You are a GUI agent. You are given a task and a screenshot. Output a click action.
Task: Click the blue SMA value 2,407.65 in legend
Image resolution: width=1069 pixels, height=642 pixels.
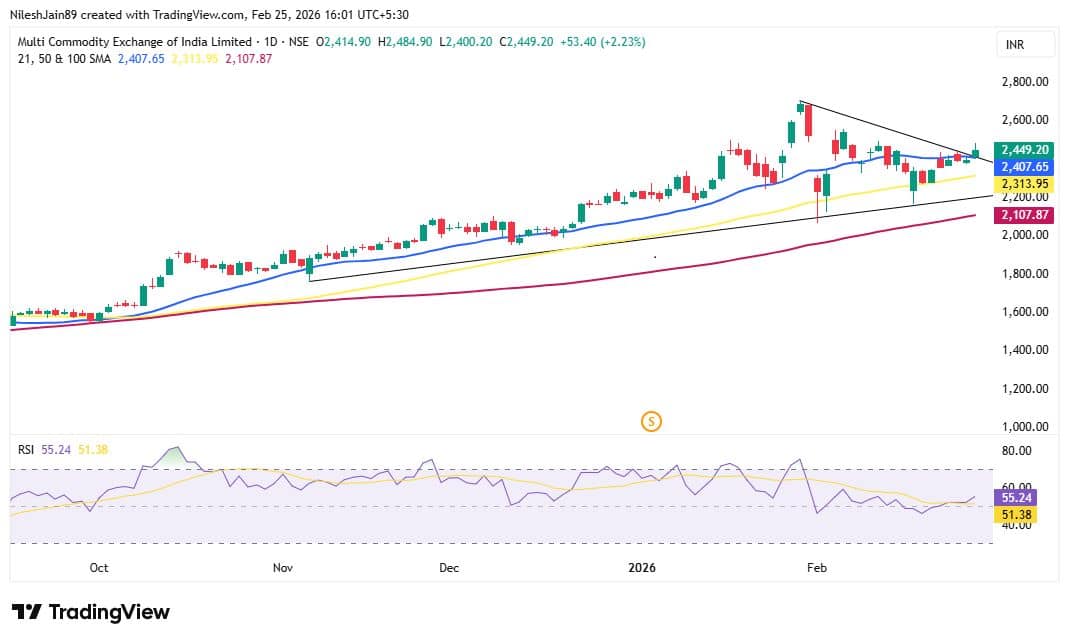point(141,59)
